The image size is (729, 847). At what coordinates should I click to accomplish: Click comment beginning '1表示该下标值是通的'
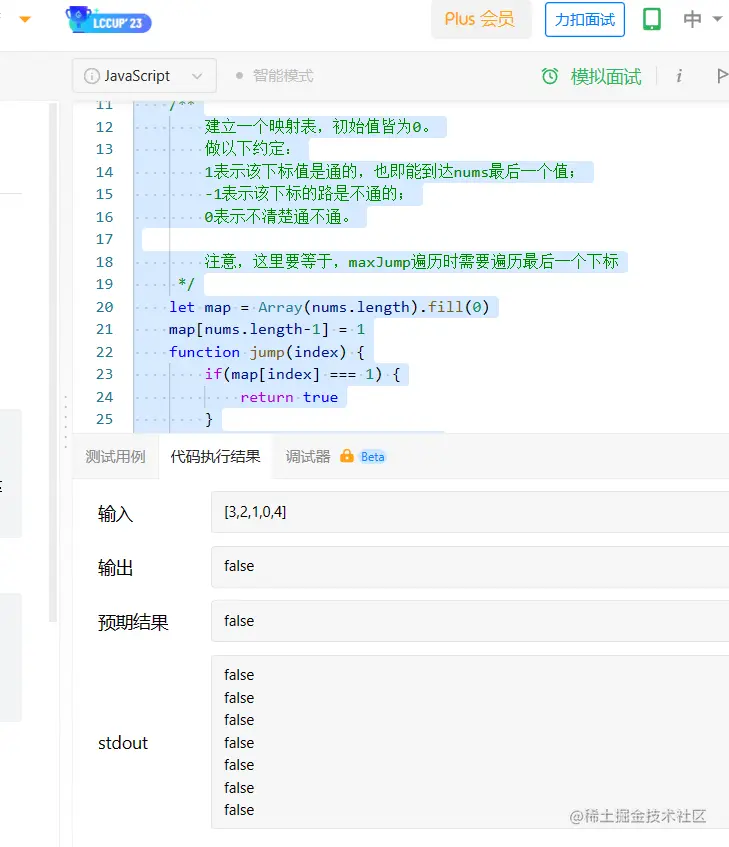[390, 172]
